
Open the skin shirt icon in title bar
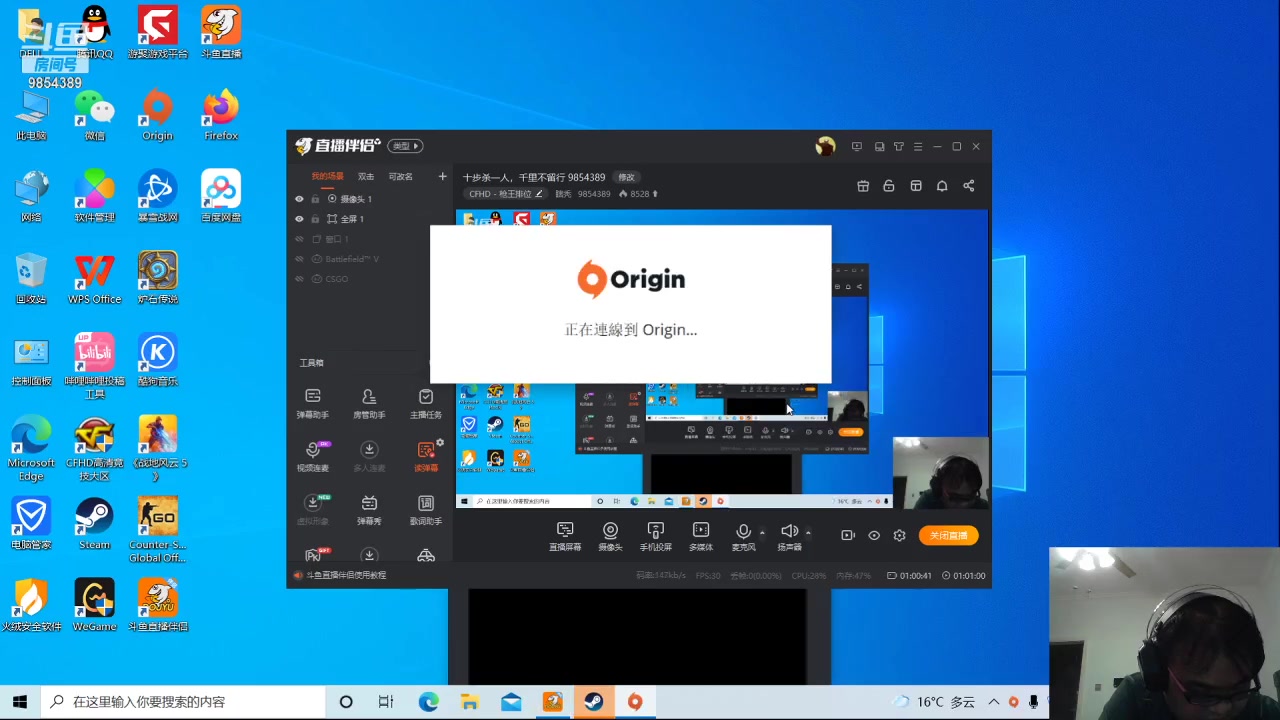(x=898, y=146)
